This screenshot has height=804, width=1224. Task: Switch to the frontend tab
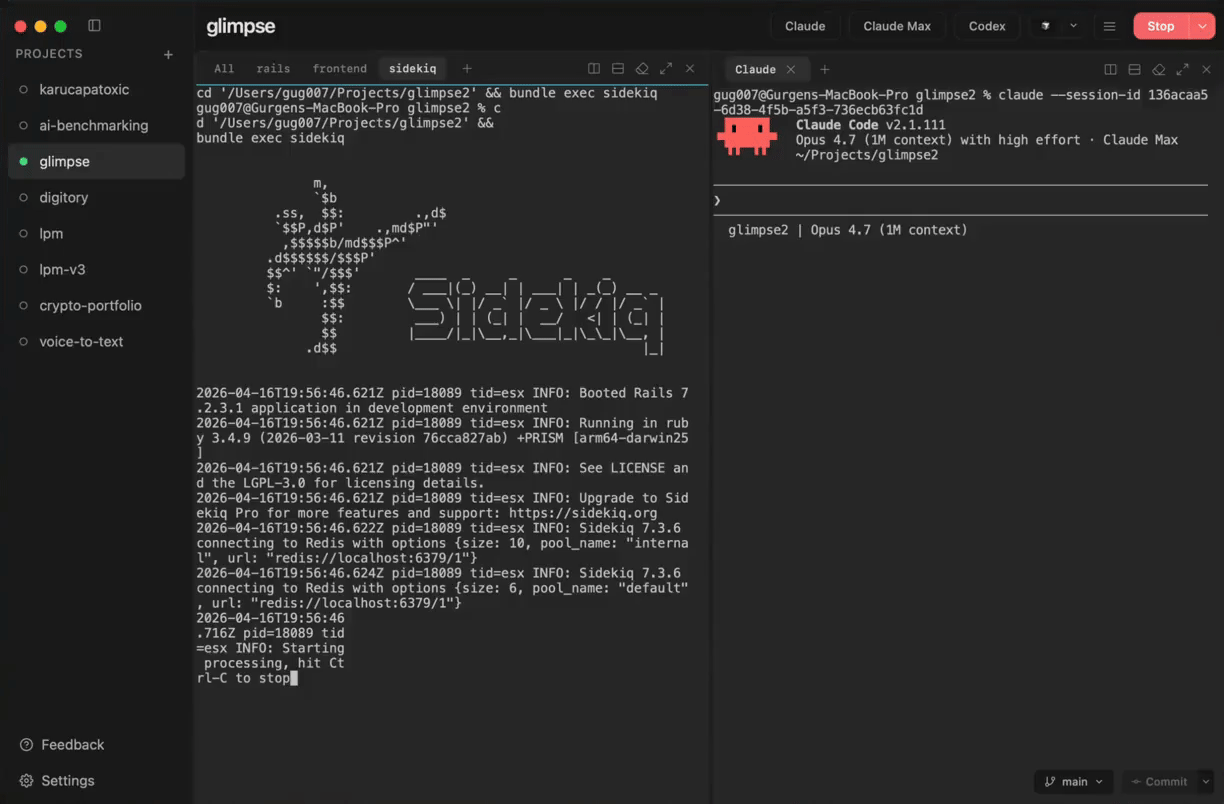click(x=339, y=69)
